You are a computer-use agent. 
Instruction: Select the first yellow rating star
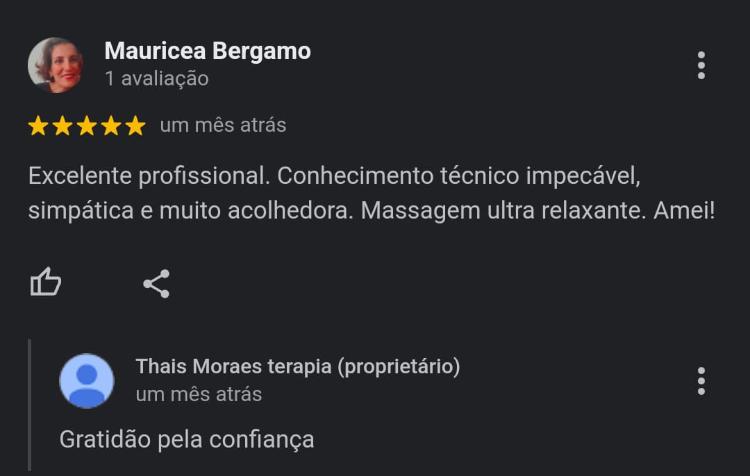(x=38, y=126)
